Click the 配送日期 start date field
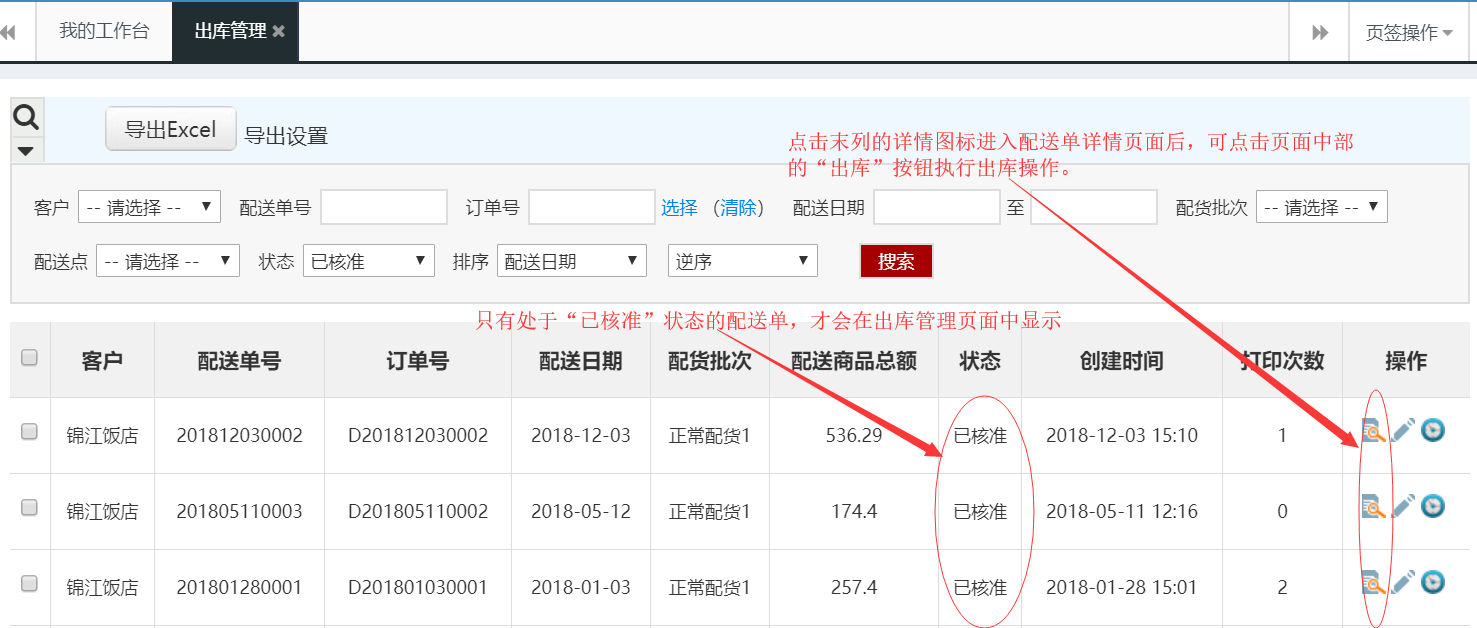 click(x=937, y=208)
